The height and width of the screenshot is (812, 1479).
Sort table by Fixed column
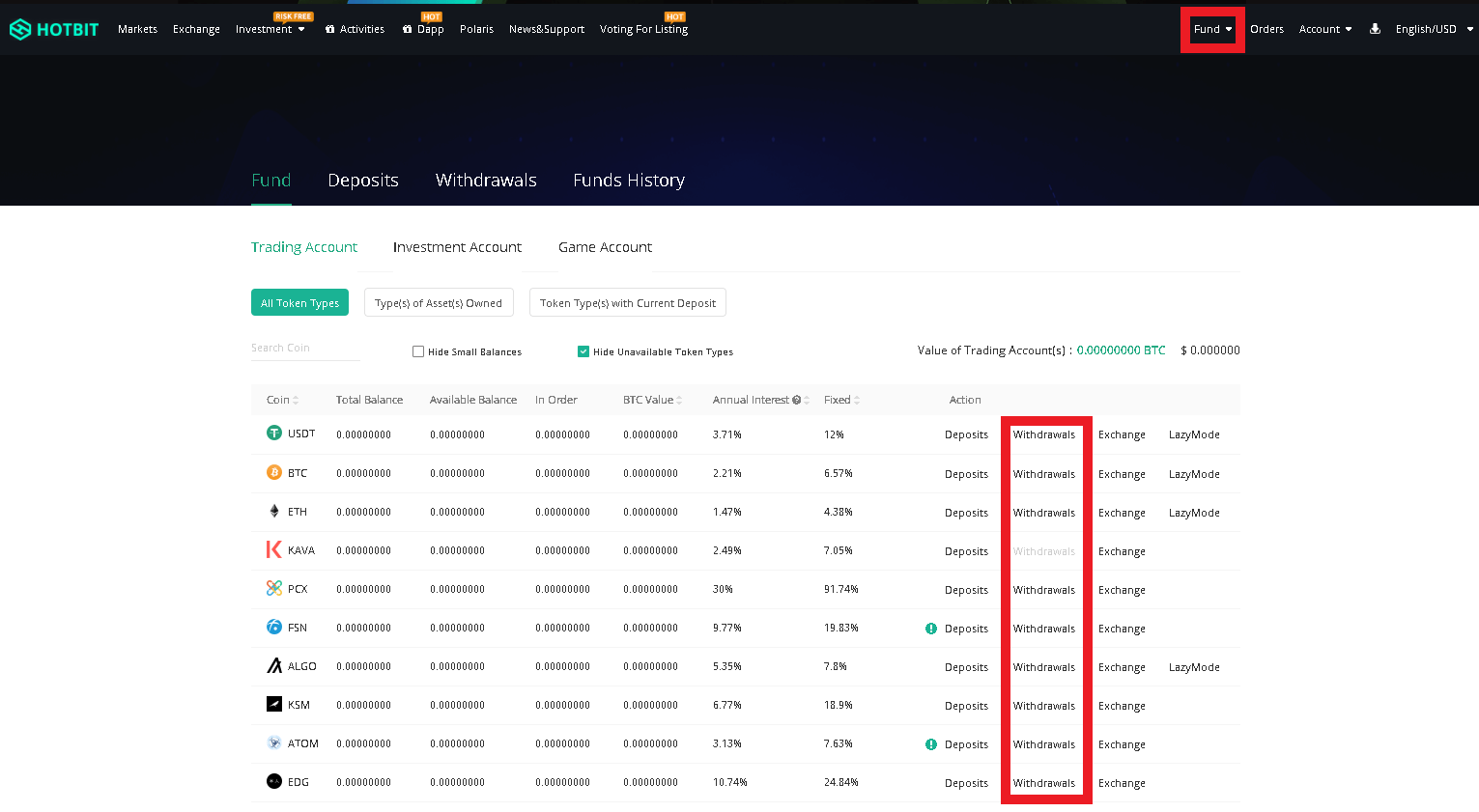[857, 400]
